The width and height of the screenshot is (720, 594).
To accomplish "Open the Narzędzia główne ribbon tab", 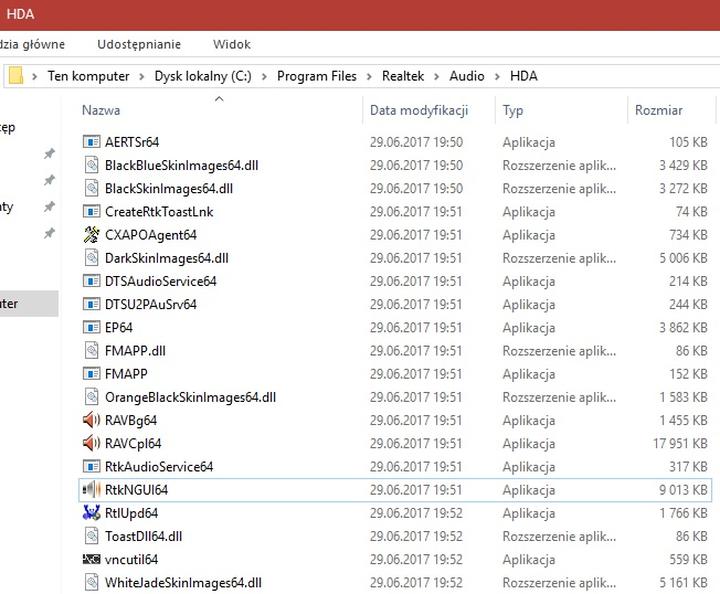I will tap(32, 44).
